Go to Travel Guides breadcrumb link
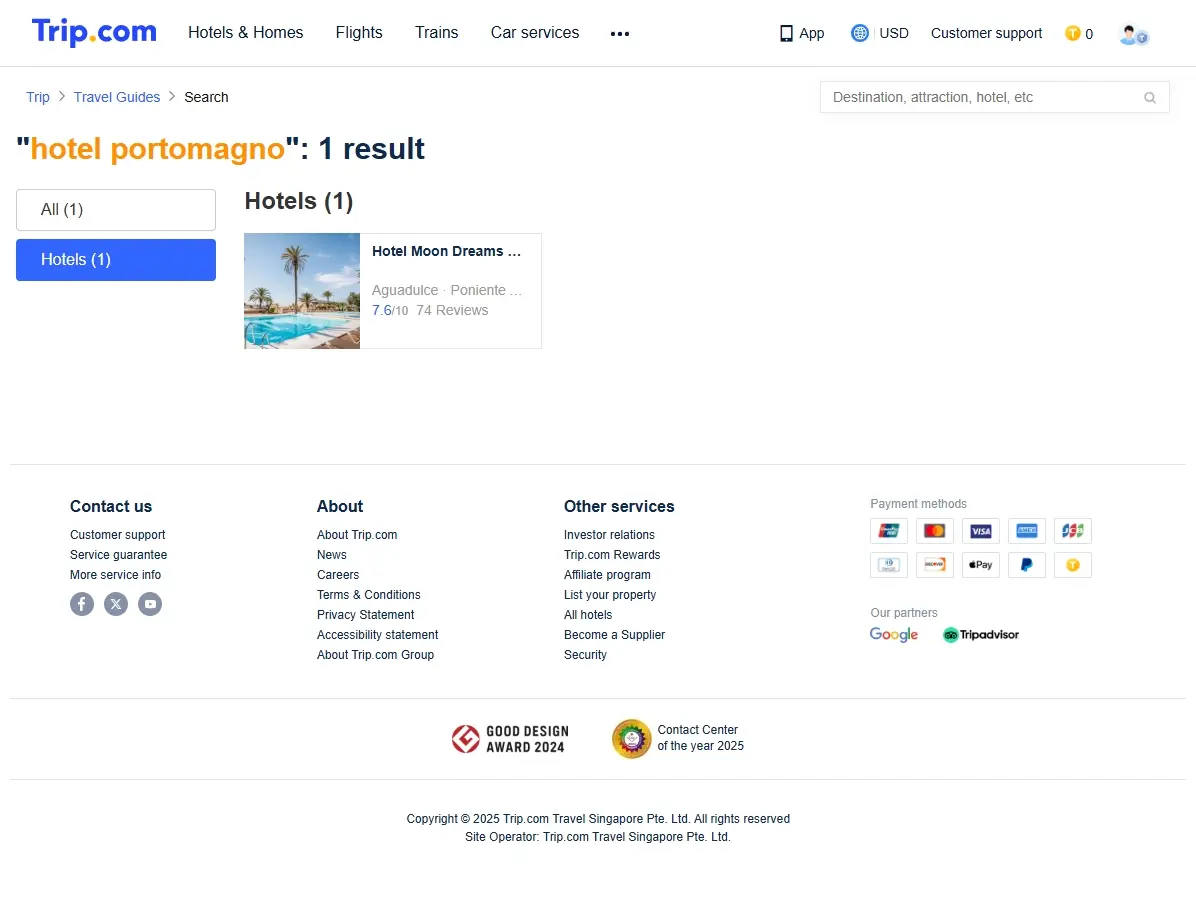The image size is (1196, 921). 117,97
